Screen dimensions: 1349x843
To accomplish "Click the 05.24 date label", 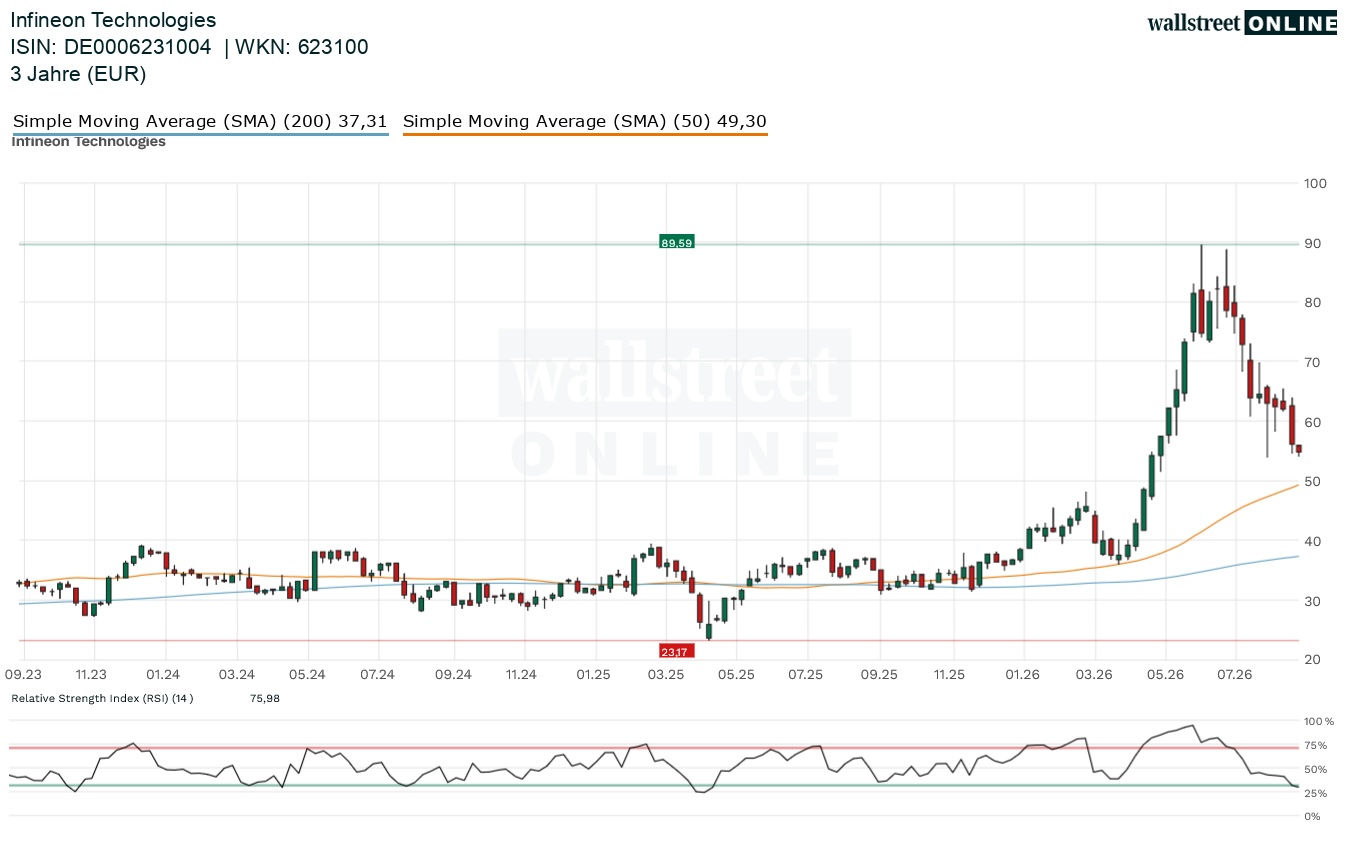I will (x=308, y=675).
